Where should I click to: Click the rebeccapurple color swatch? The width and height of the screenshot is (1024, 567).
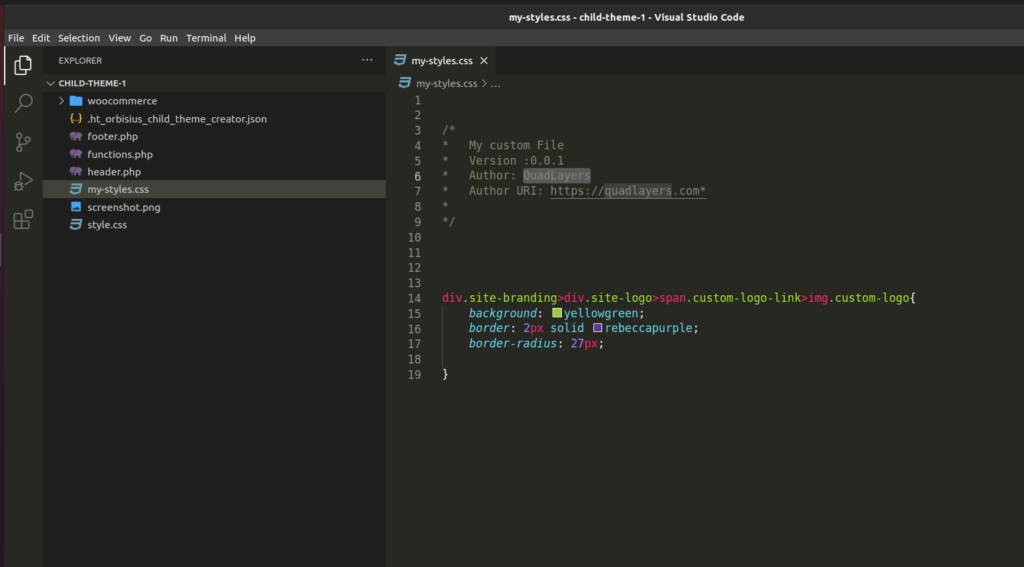coord(598,328)
